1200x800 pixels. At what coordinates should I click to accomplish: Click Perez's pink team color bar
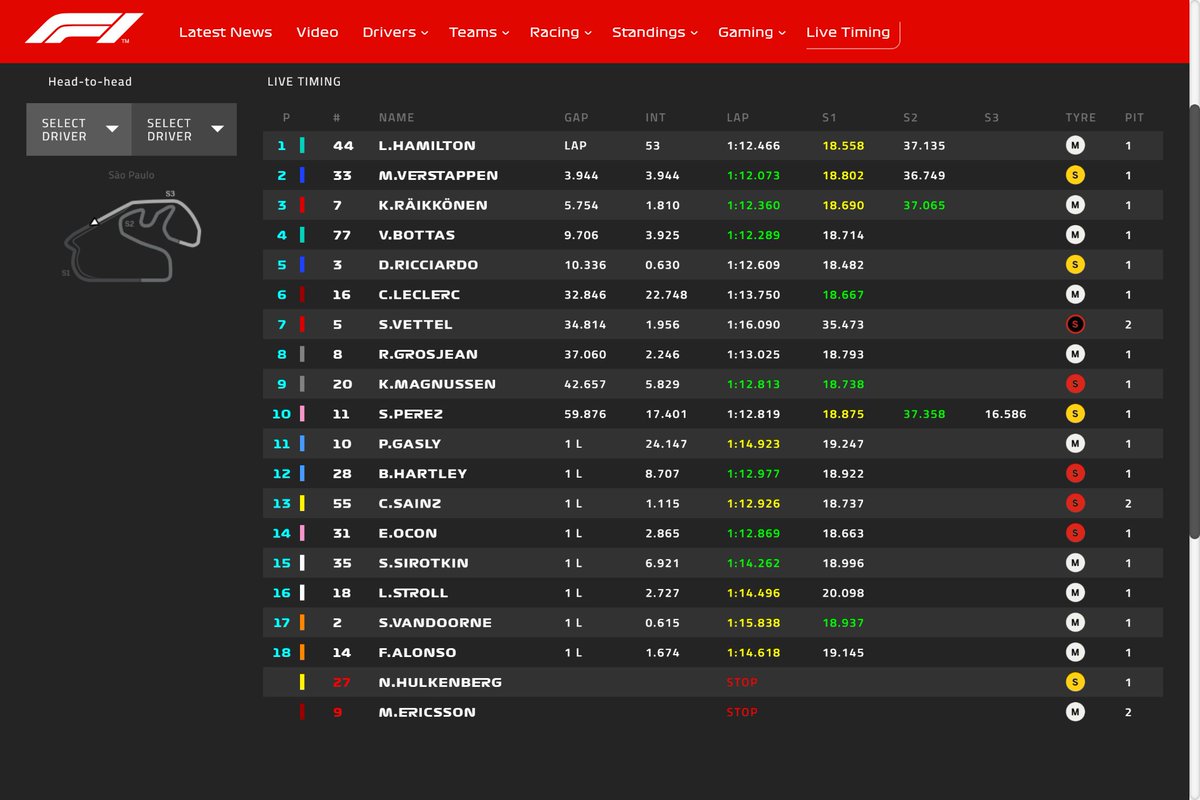coord(302,414)
